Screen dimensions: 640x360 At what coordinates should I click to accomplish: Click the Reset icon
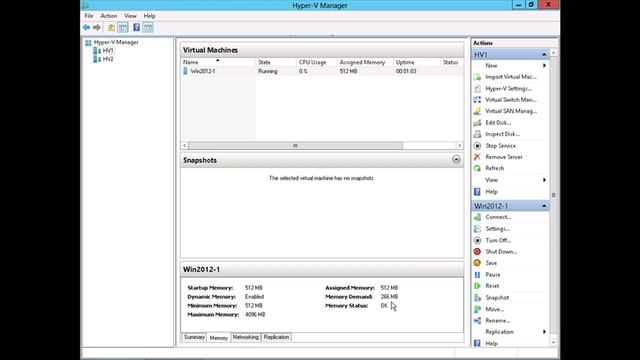(x=477, y=286)
